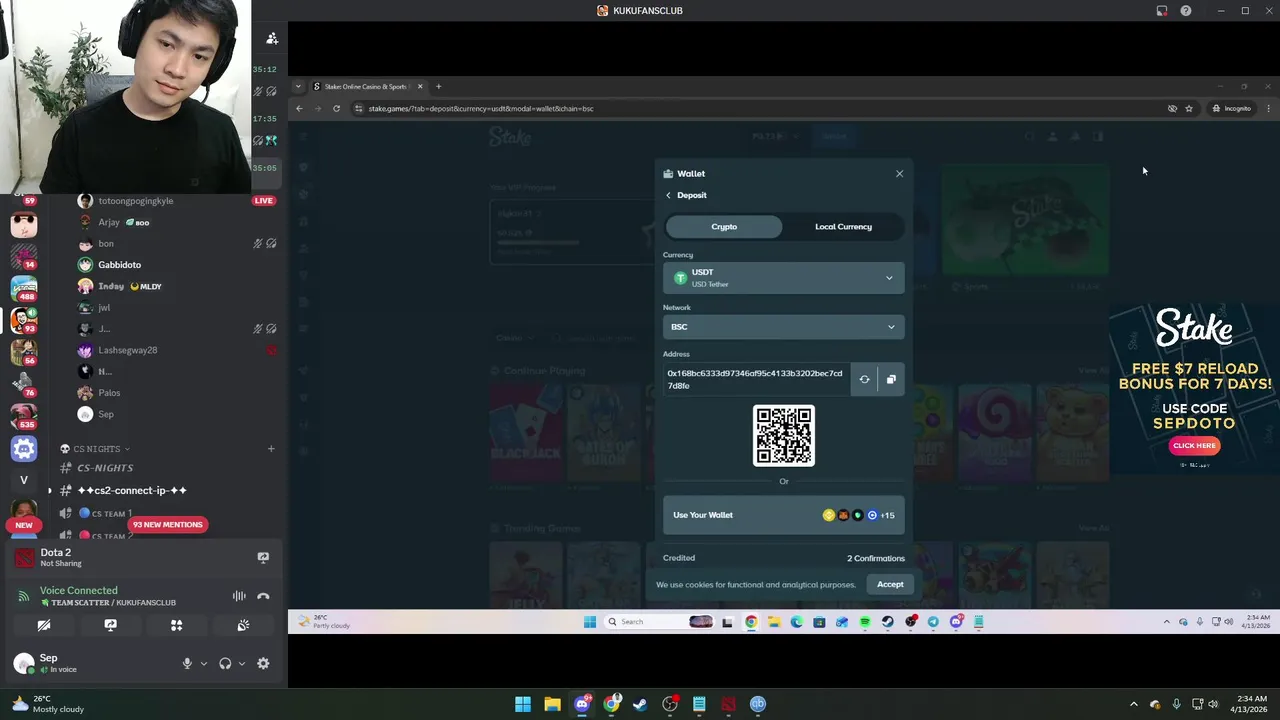The height and width of the screenshot is (720, 1280).
Task: Show hidden system tray icons
Action: pyautogui.click(x=1133, y=704)
